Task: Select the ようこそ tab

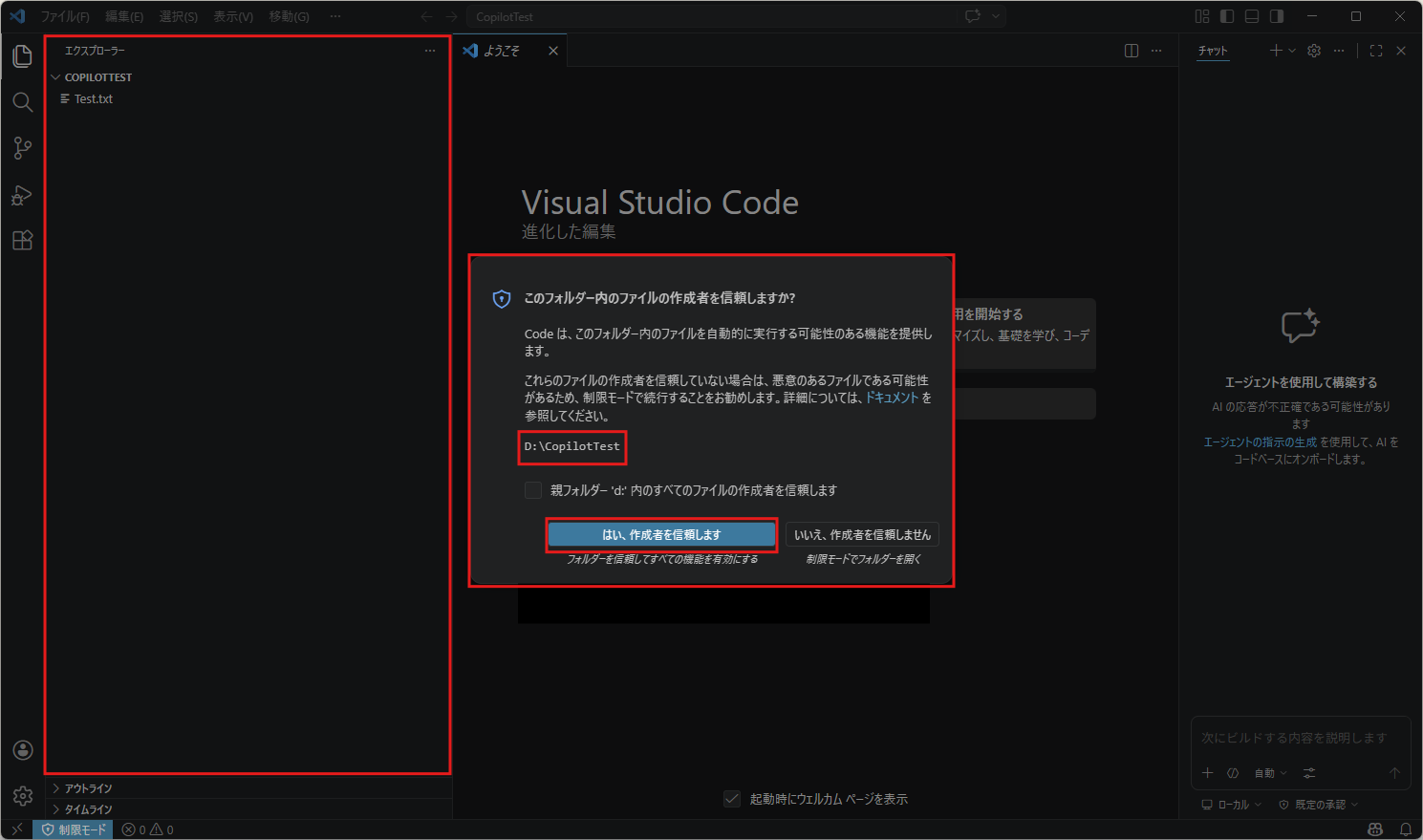Action: click(x=501, y=51)
